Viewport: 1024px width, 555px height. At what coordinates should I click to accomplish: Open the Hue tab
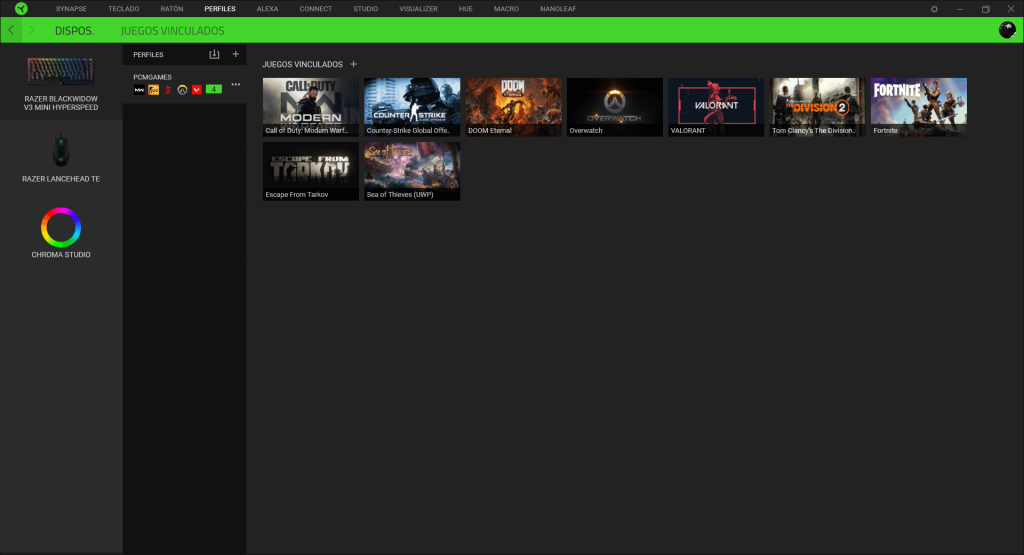click(x=466, y=9)
